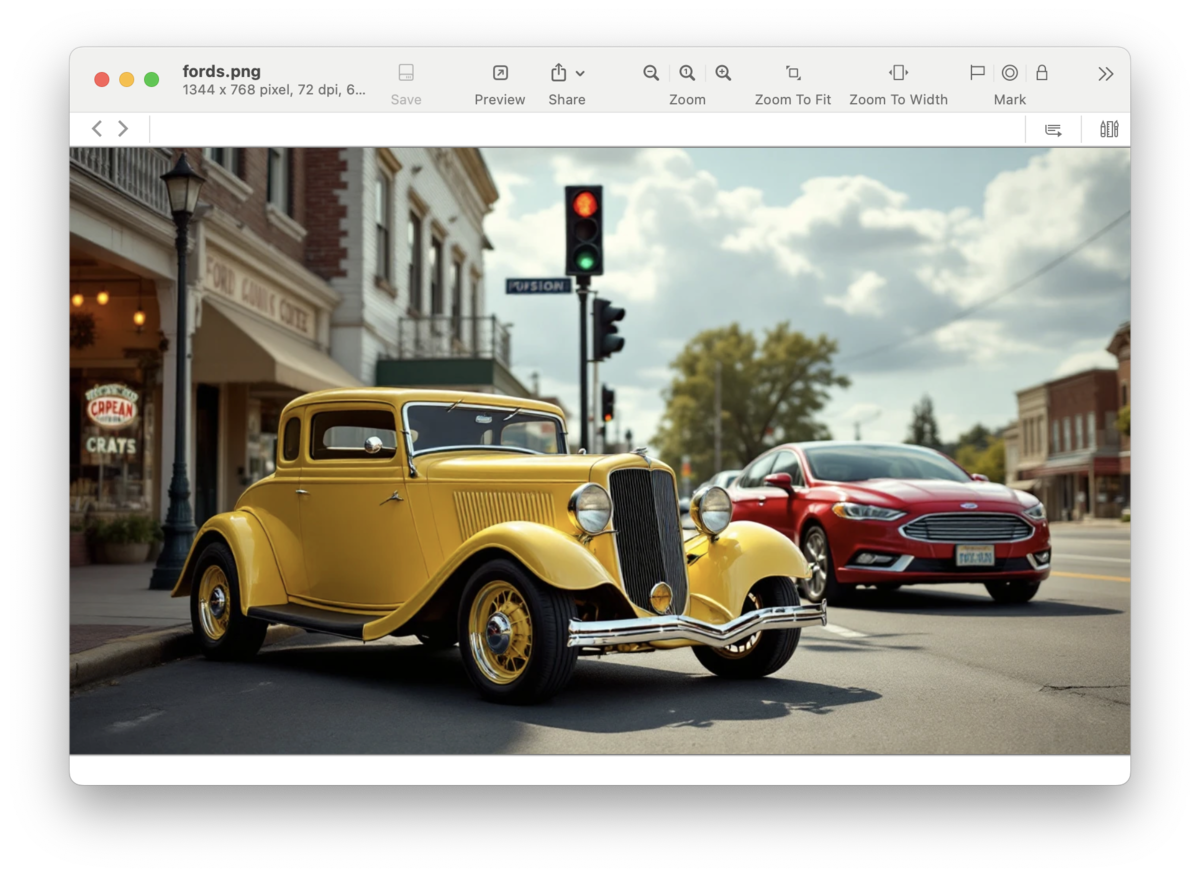Click the Preview toolbar icon
This screenshot has height=877, width=1200.
500,73
